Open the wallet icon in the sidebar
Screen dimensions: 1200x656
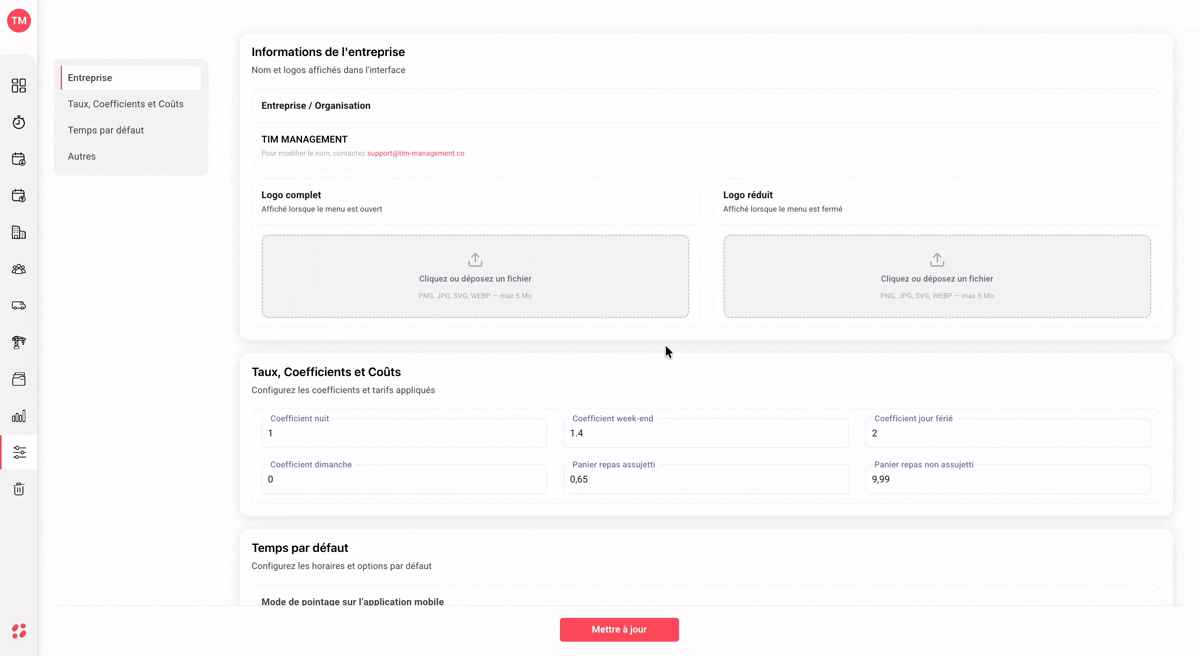[19, 379]
